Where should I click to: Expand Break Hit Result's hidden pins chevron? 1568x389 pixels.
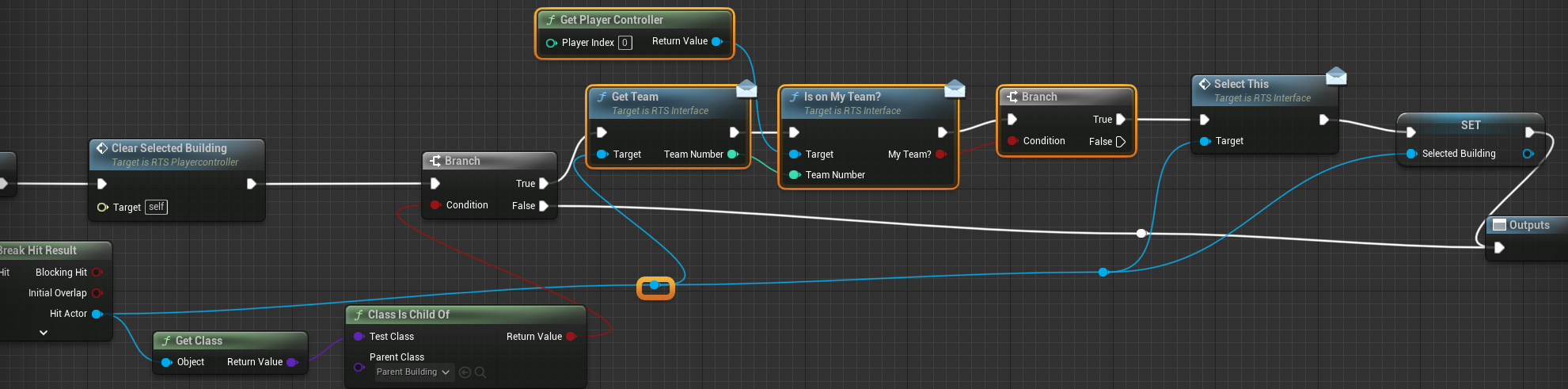coord(44,333)
